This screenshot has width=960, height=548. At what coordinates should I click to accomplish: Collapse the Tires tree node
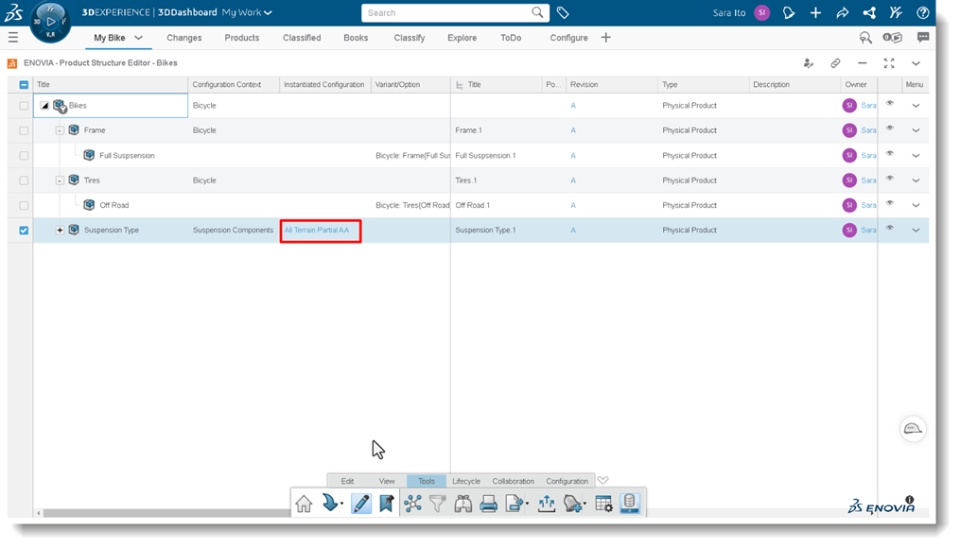[59, 181]
